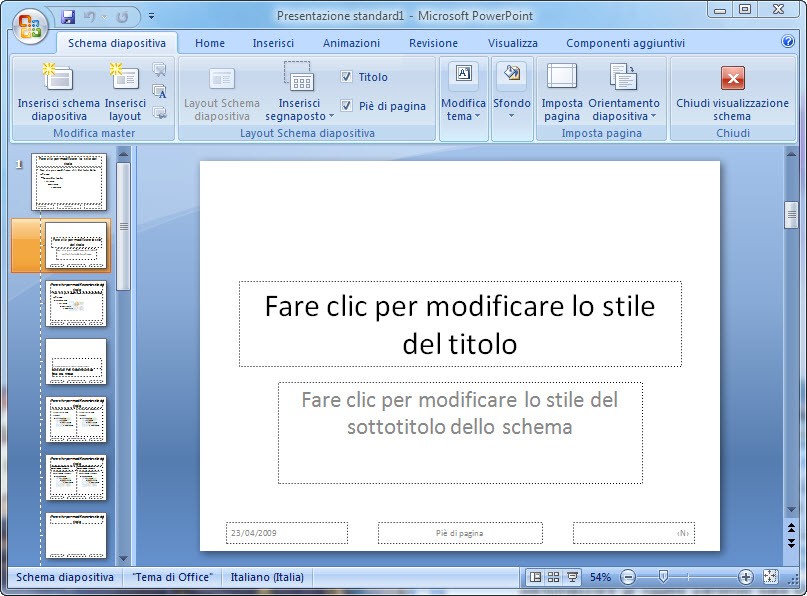Toggle the Titolo checkbox
The height and width of the screenshot is (596, 807).
point(346,77)
